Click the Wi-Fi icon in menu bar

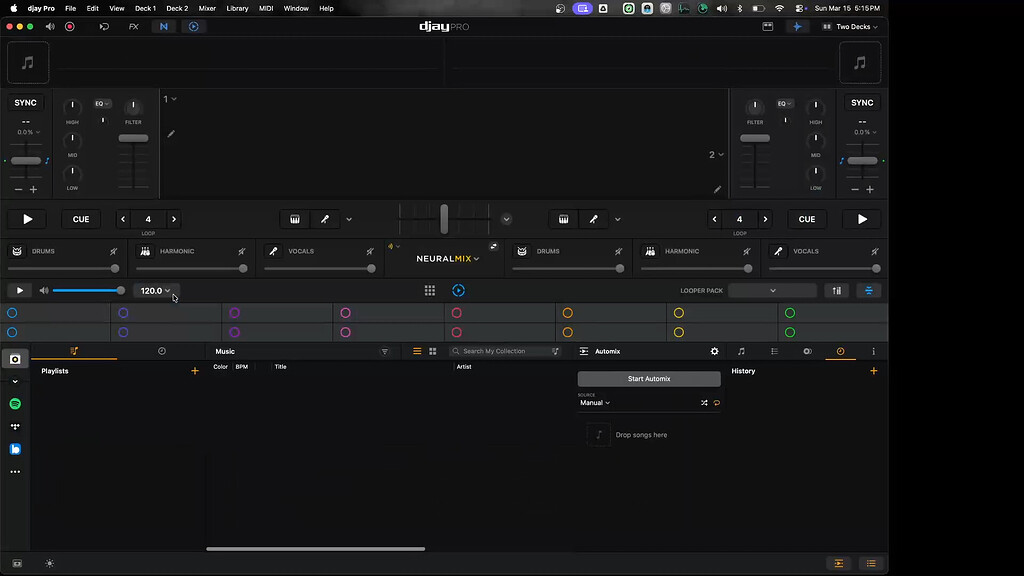pyautogui.click(x=779, y=8)
